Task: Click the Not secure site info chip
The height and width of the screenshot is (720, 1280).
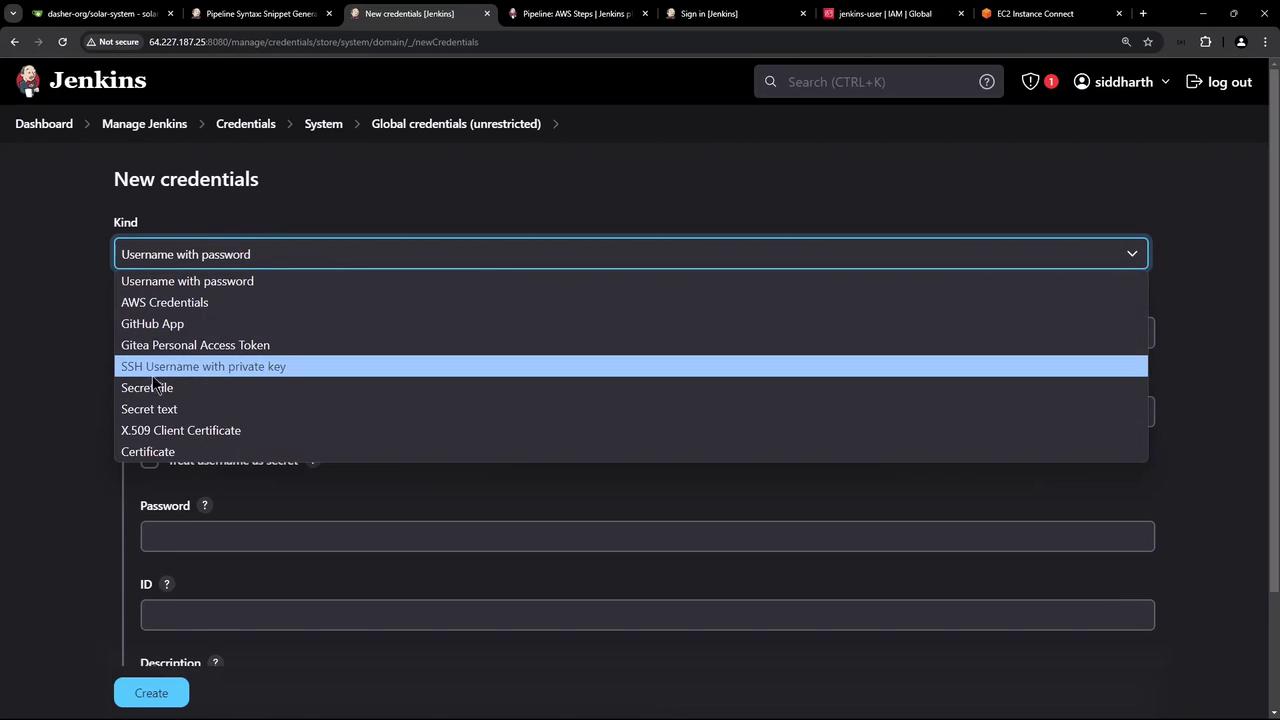Action: point(113,42)
